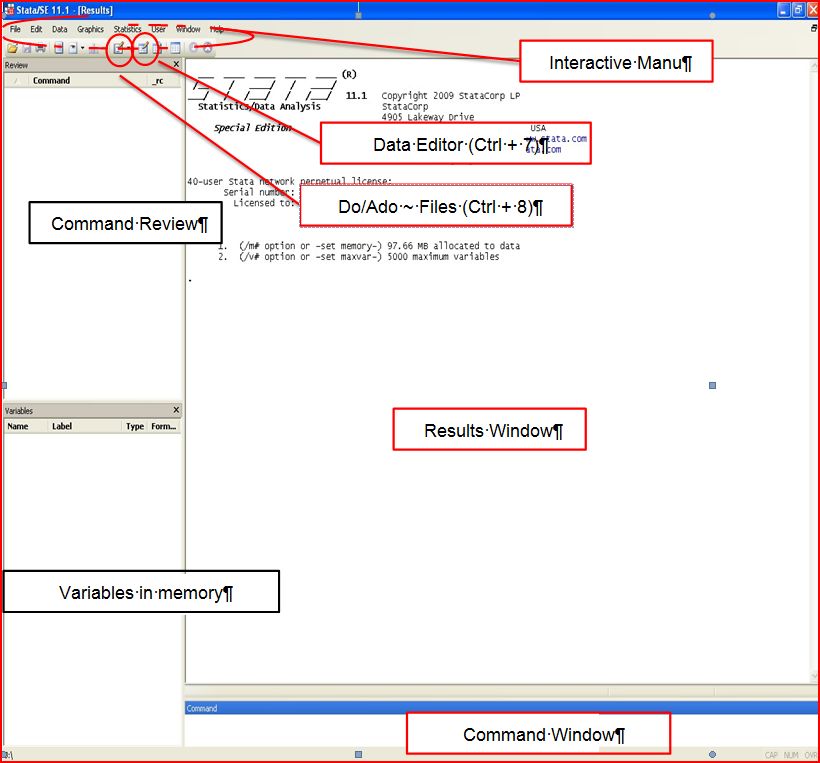820x763 pixels.
Task: Click the sort-order column header before Command
Action: (x=16, y=81)
